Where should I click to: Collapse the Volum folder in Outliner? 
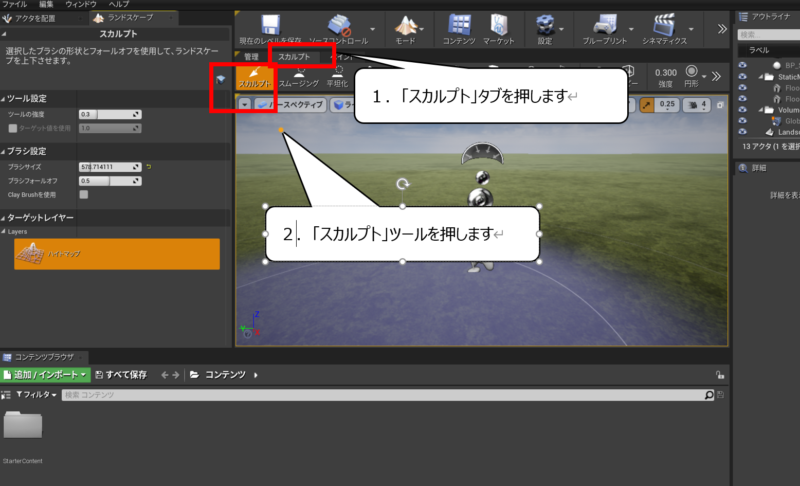pyautogui.click(x=761, y=110)
